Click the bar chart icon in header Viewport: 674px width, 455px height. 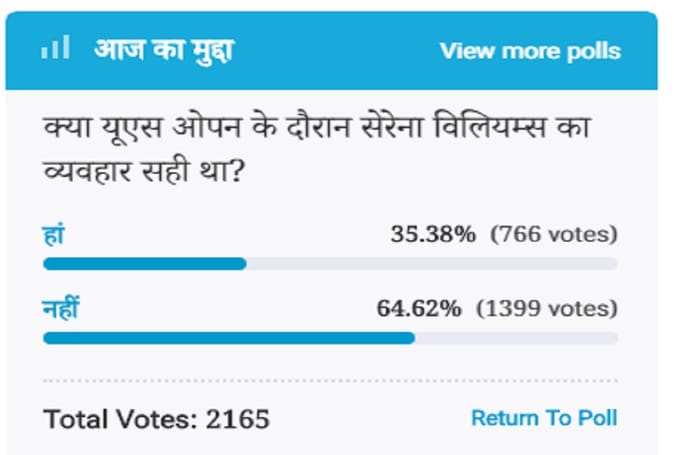tap(56, 49)
